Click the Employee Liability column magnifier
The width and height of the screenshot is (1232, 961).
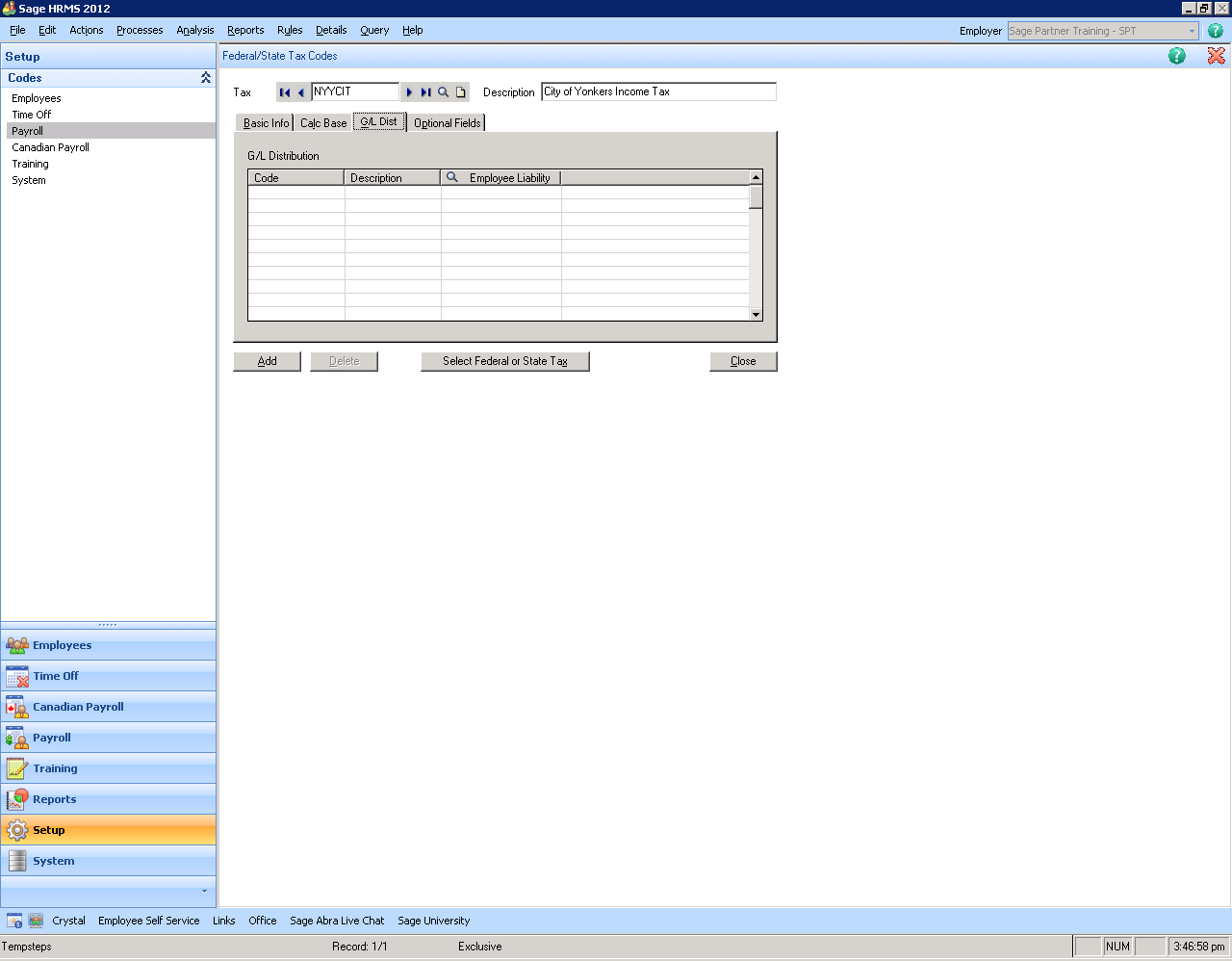452,177
